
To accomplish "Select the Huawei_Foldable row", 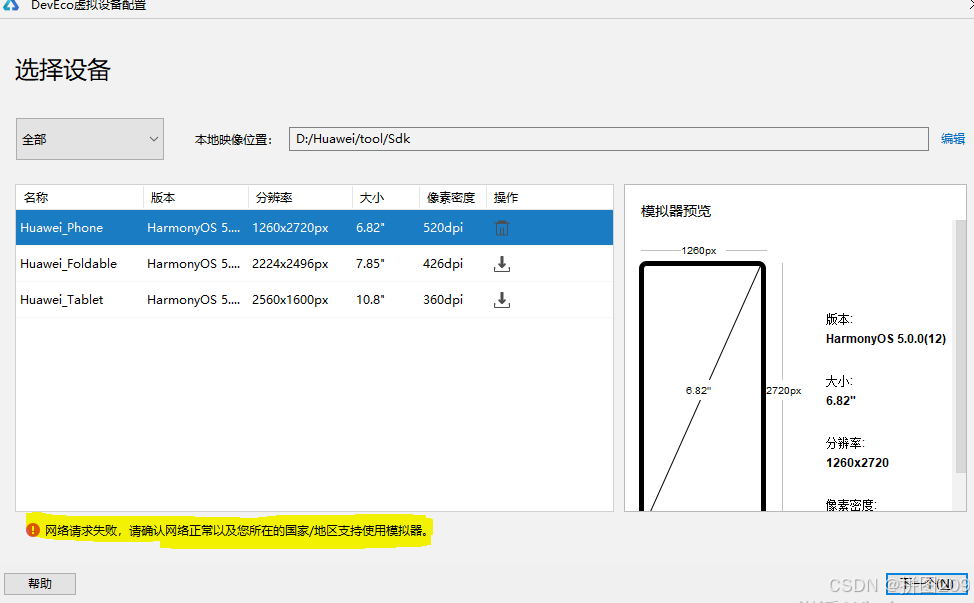I will point(314,264).
